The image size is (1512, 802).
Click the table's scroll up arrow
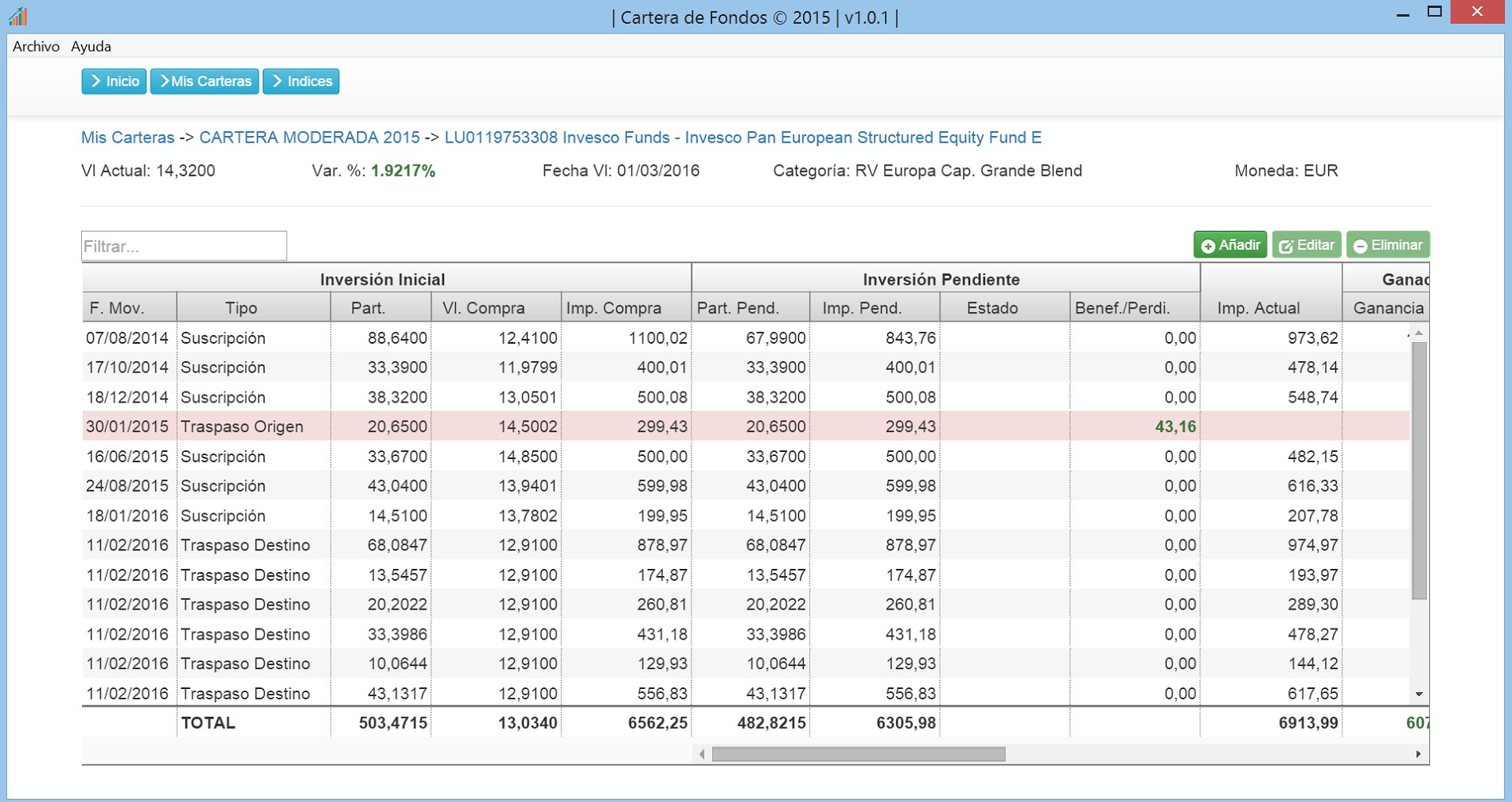[x=1419, y=333]
